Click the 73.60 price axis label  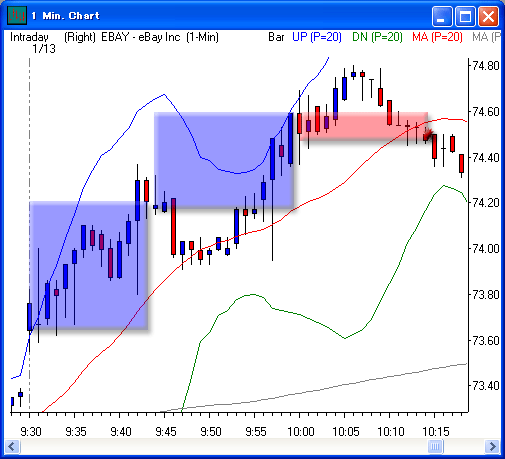point(486,341)
